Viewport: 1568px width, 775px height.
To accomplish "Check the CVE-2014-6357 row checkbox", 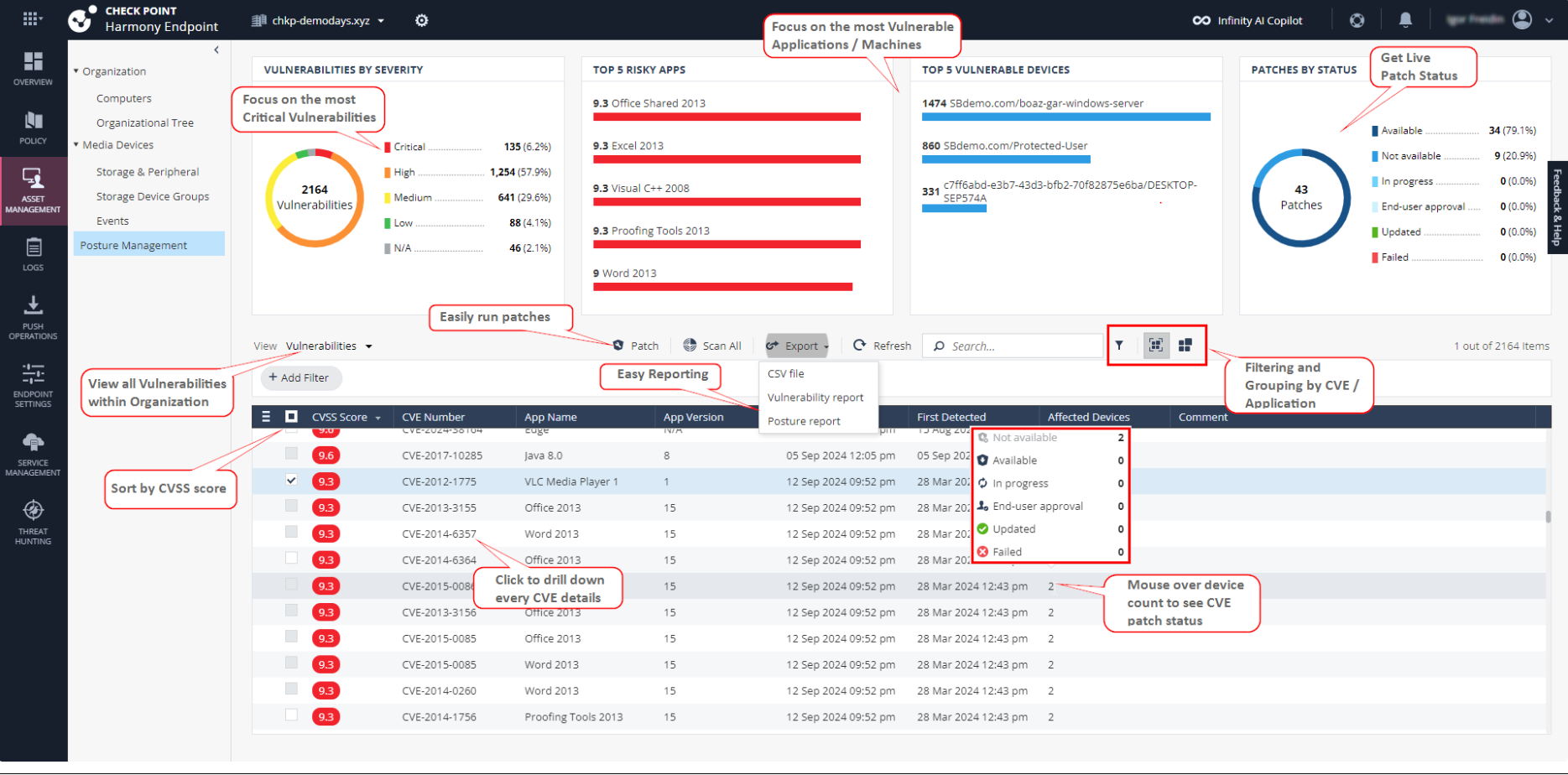I will point(291,532).
